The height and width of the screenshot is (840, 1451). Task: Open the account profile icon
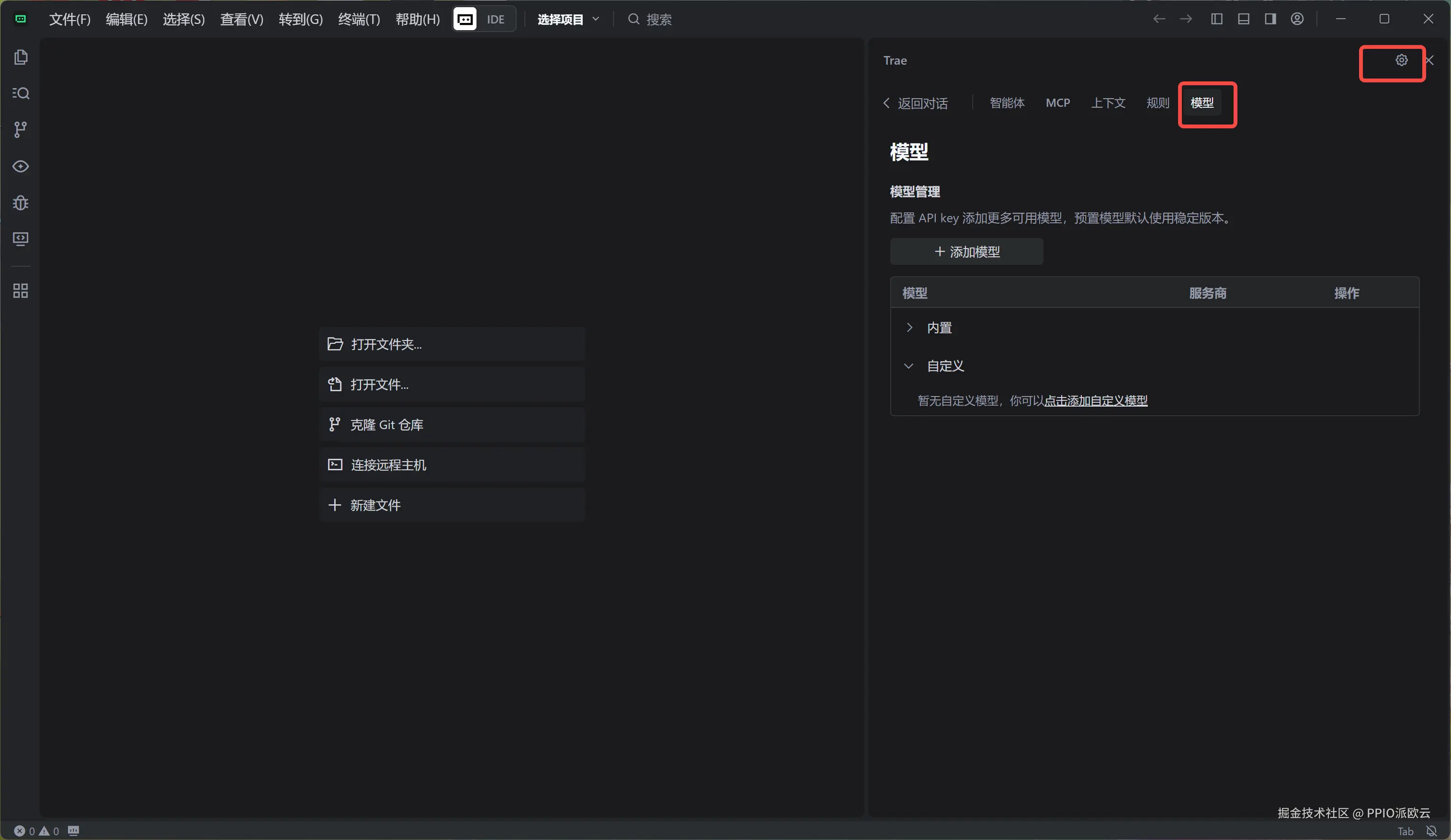click(1297, 19)
